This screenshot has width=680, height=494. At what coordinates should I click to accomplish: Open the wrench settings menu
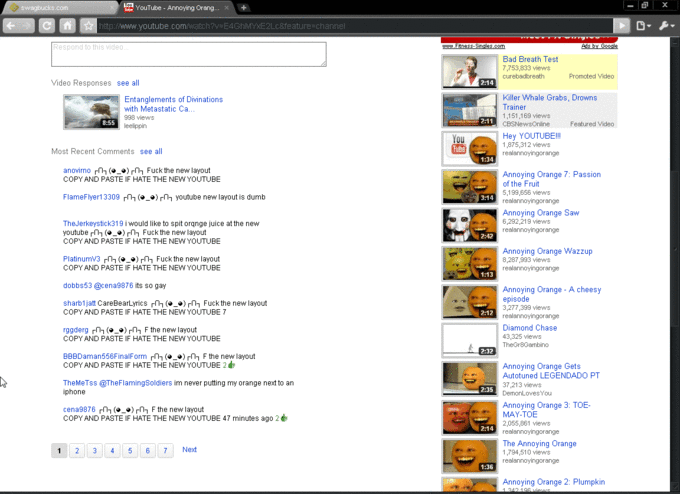click(666, 26)
